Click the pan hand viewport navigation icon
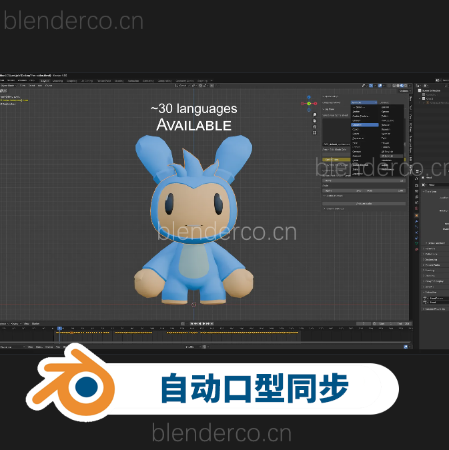Viewport: 449px width, 450px height. click(314, 121)
